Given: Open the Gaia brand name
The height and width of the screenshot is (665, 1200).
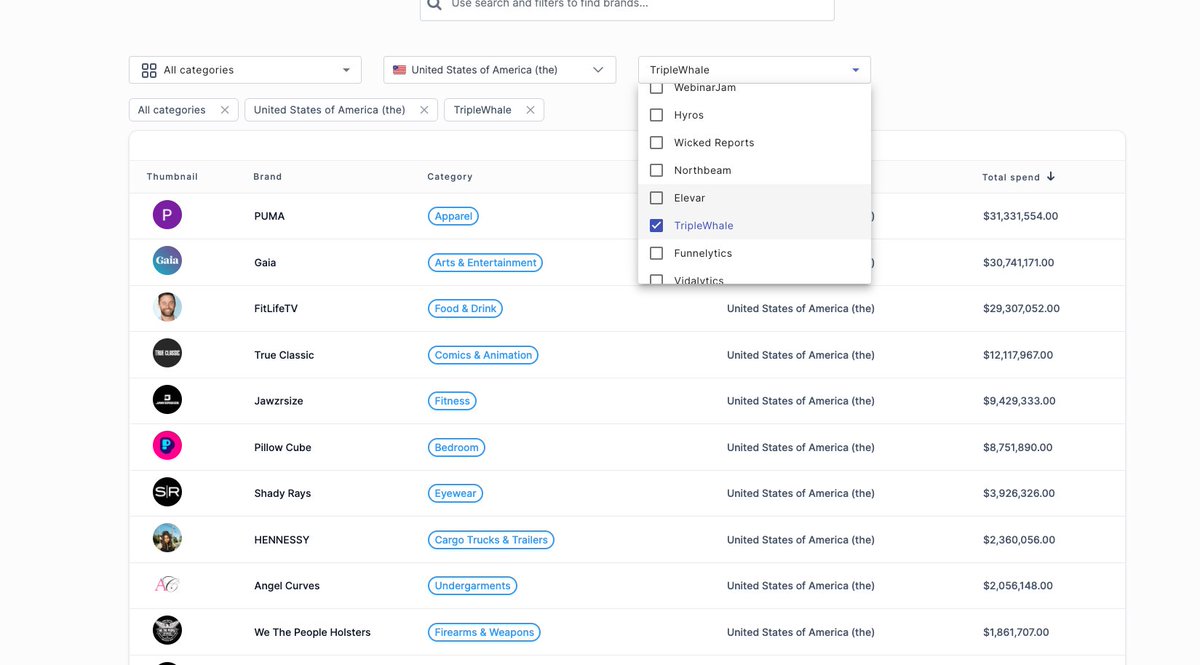Looking at the screenshot, I should 265,262.
